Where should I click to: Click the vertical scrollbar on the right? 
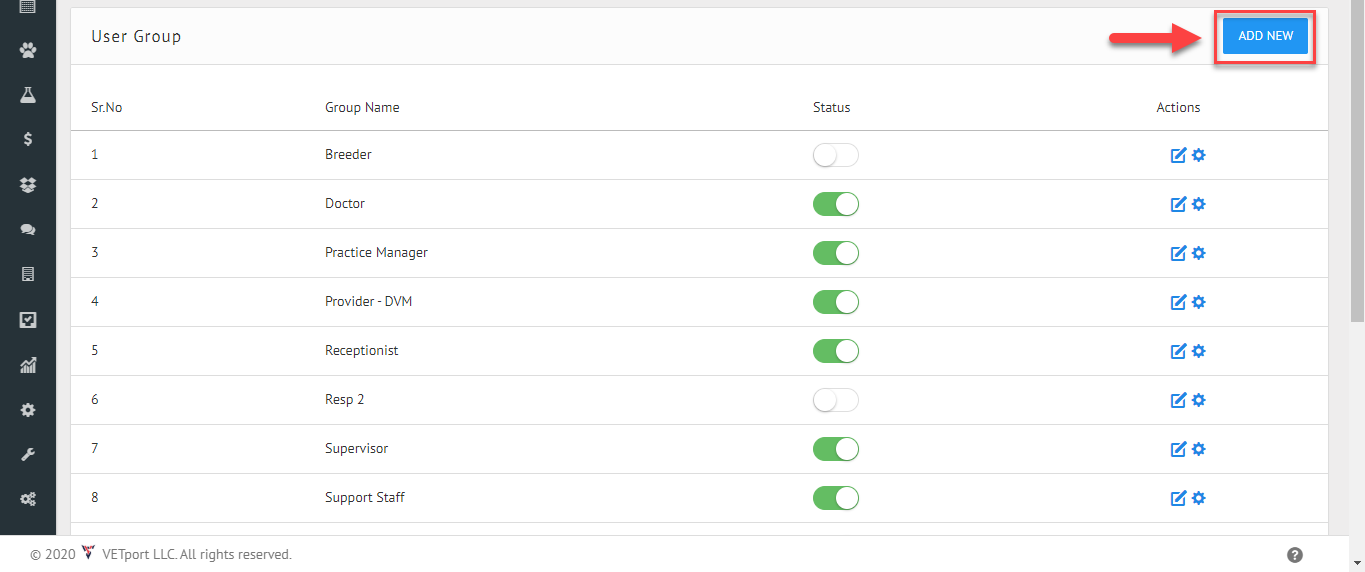pyautogui.click(x=1357, y=165)
